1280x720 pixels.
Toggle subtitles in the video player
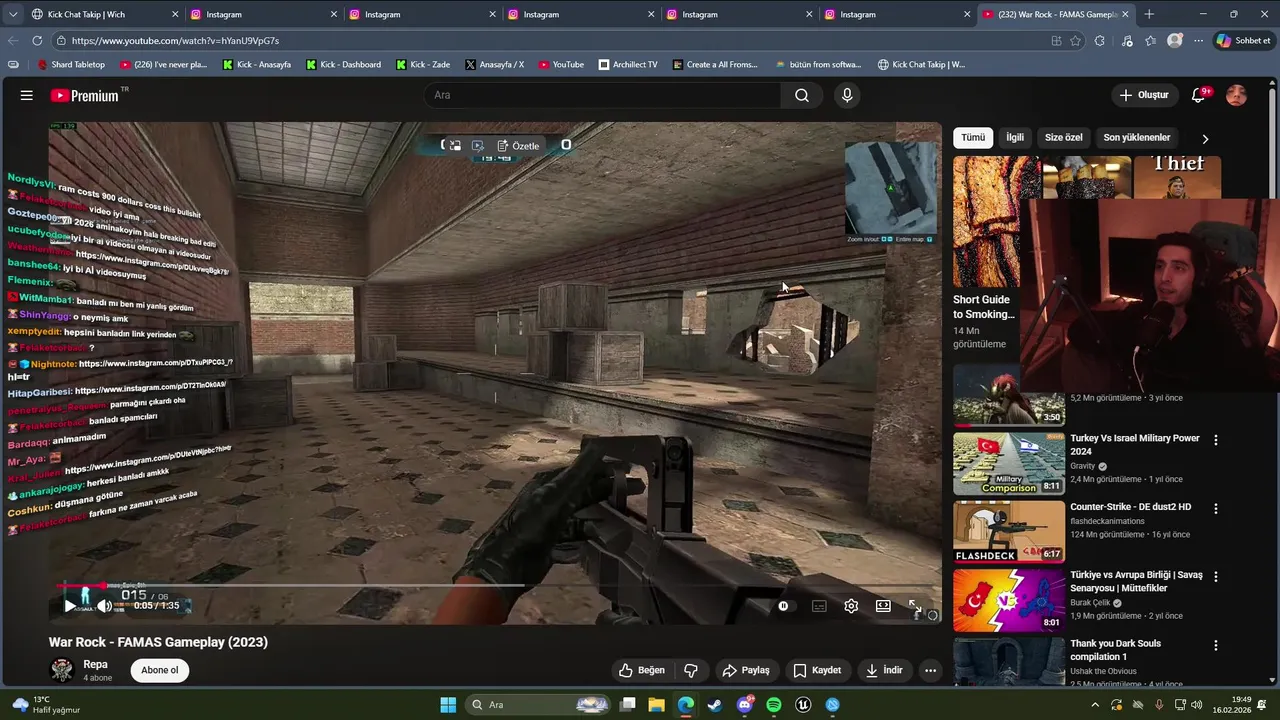(819, 606)
